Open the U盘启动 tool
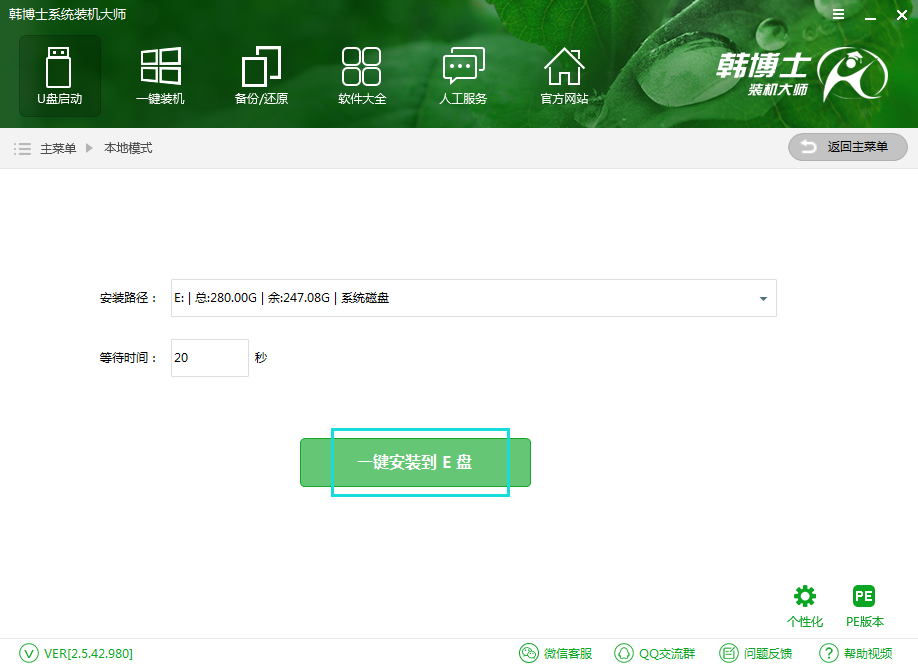Viewport: 918px width, 667px height. (x=59, y=75)
